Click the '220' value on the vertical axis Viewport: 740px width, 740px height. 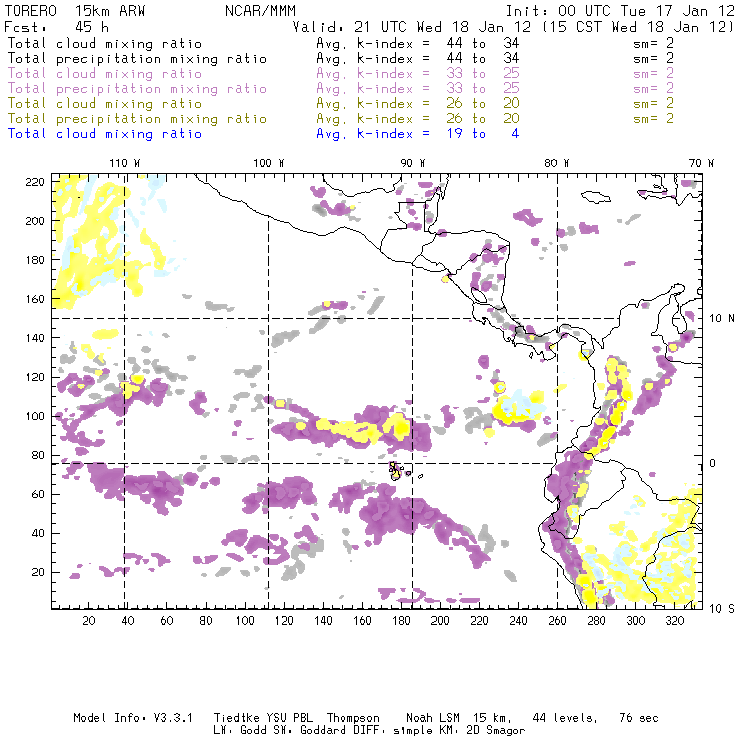tap(35, 182)
